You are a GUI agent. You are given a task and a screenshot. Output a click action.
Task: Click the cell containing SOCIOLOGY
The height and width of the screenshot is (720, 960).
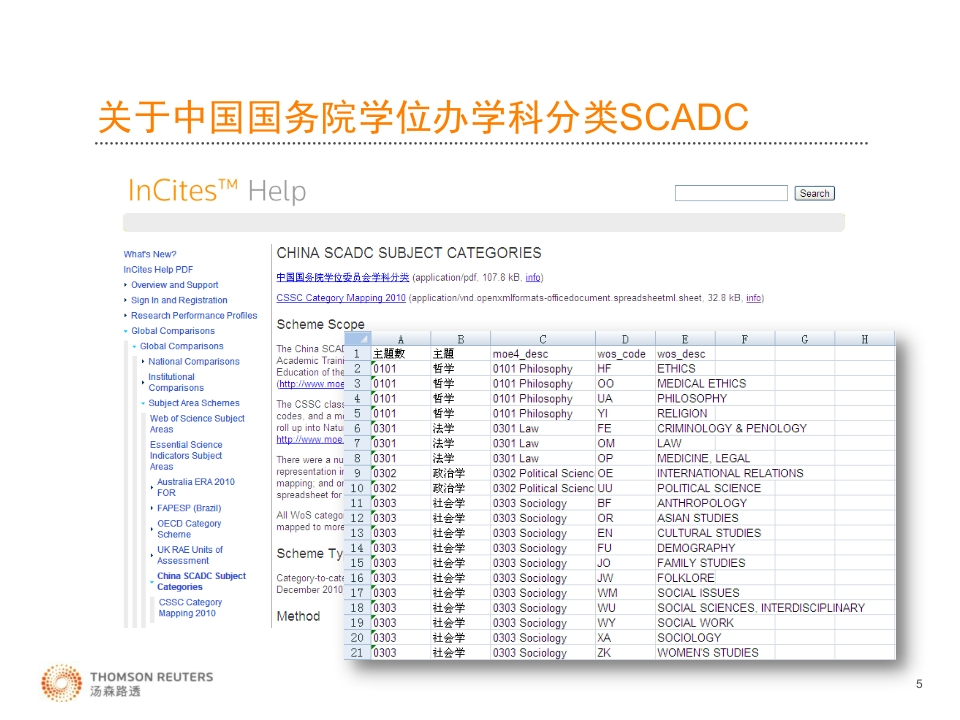pos(689,638)
